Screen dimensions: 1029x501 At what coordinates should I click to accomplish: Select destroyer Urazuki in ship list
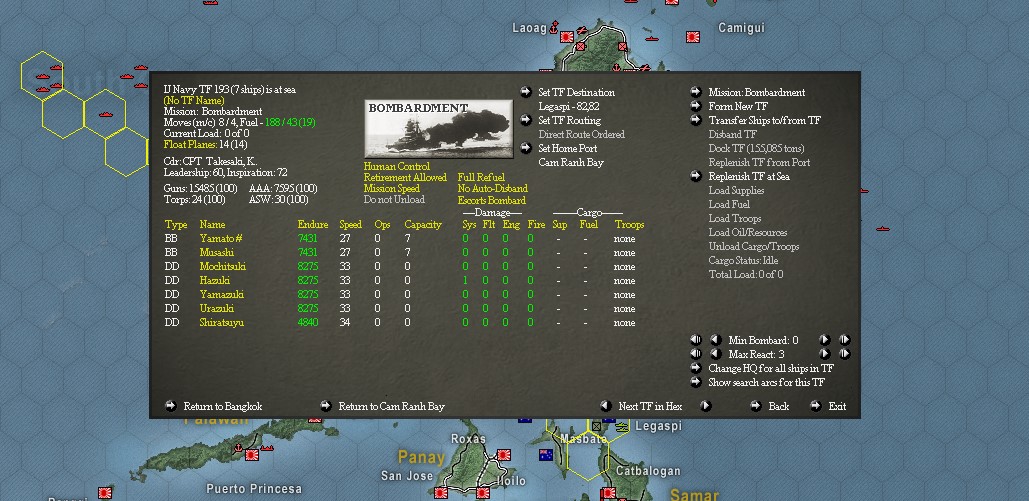217,308
